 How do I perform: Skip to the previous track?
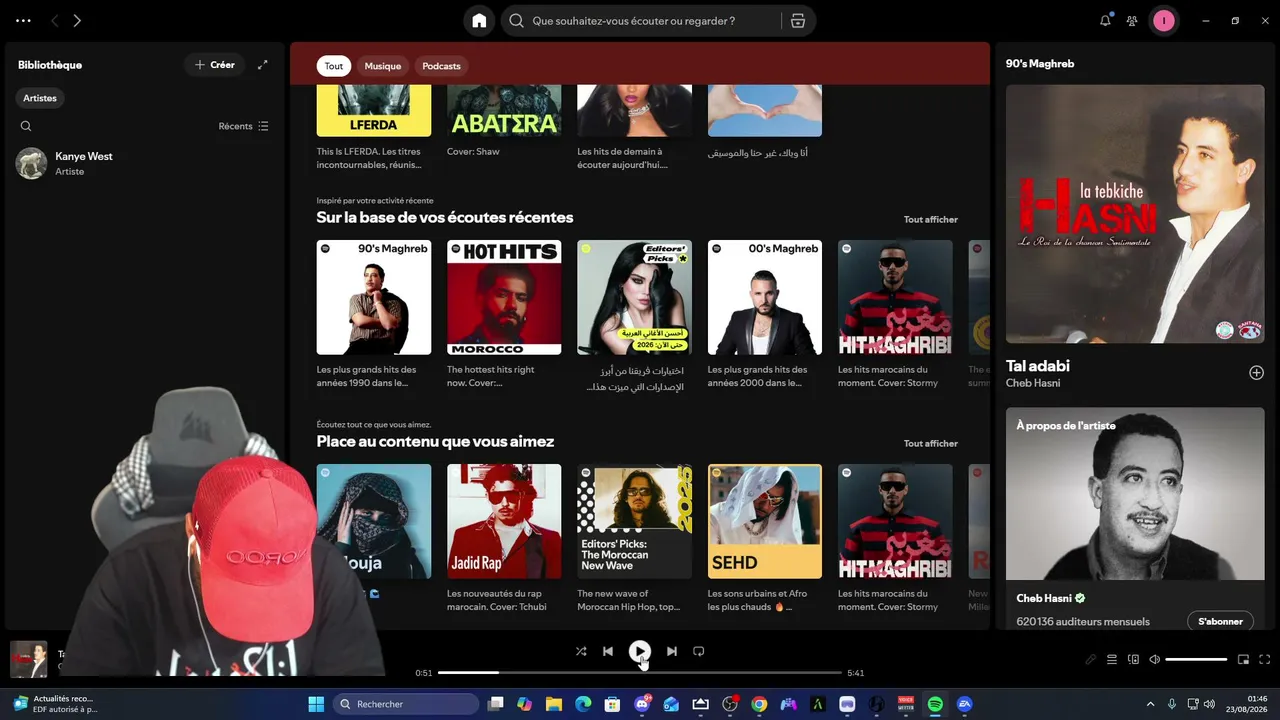point(608,651)
